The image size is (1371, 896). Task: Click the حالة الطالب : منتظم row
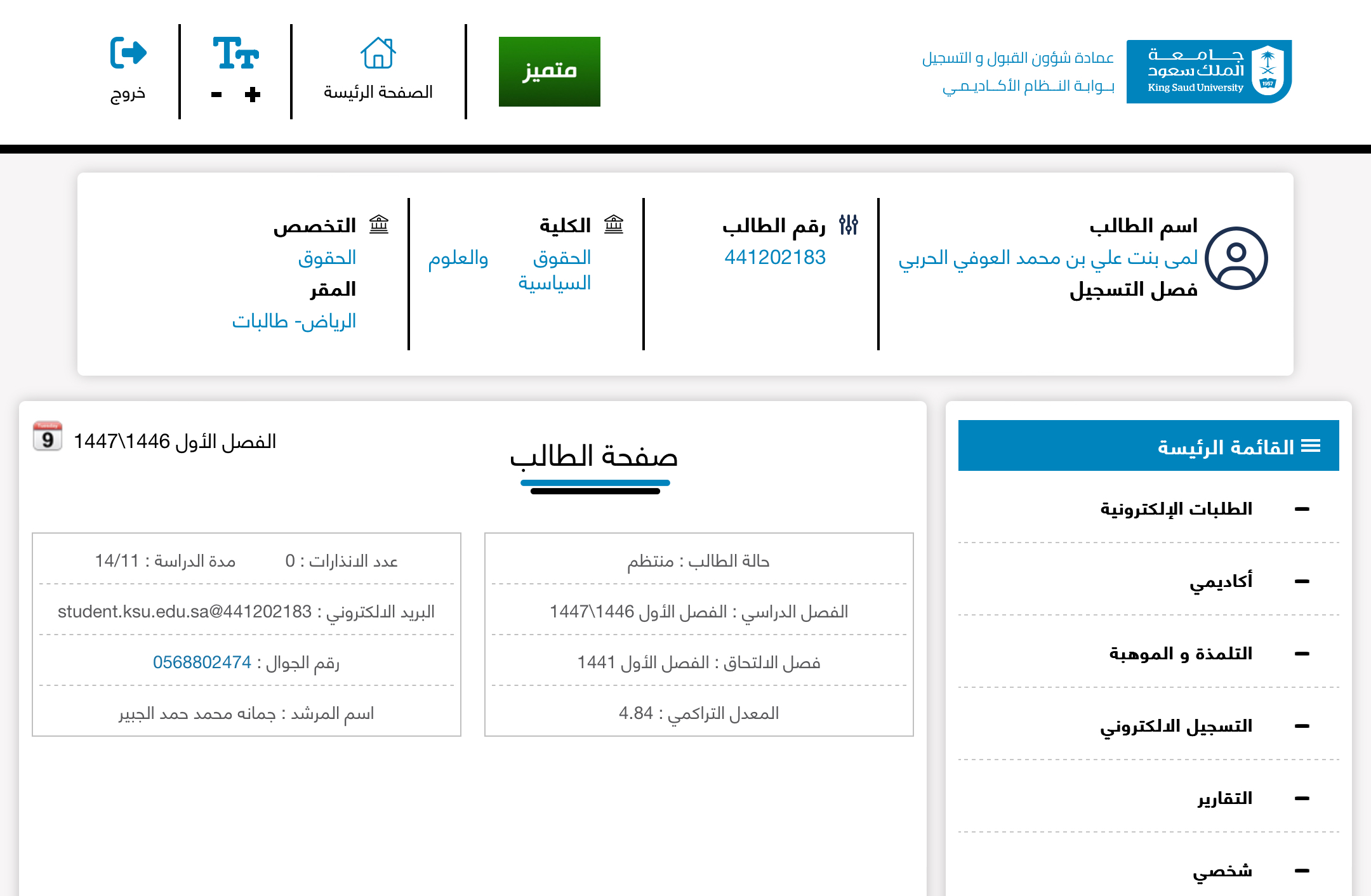[x=699, y=561]
